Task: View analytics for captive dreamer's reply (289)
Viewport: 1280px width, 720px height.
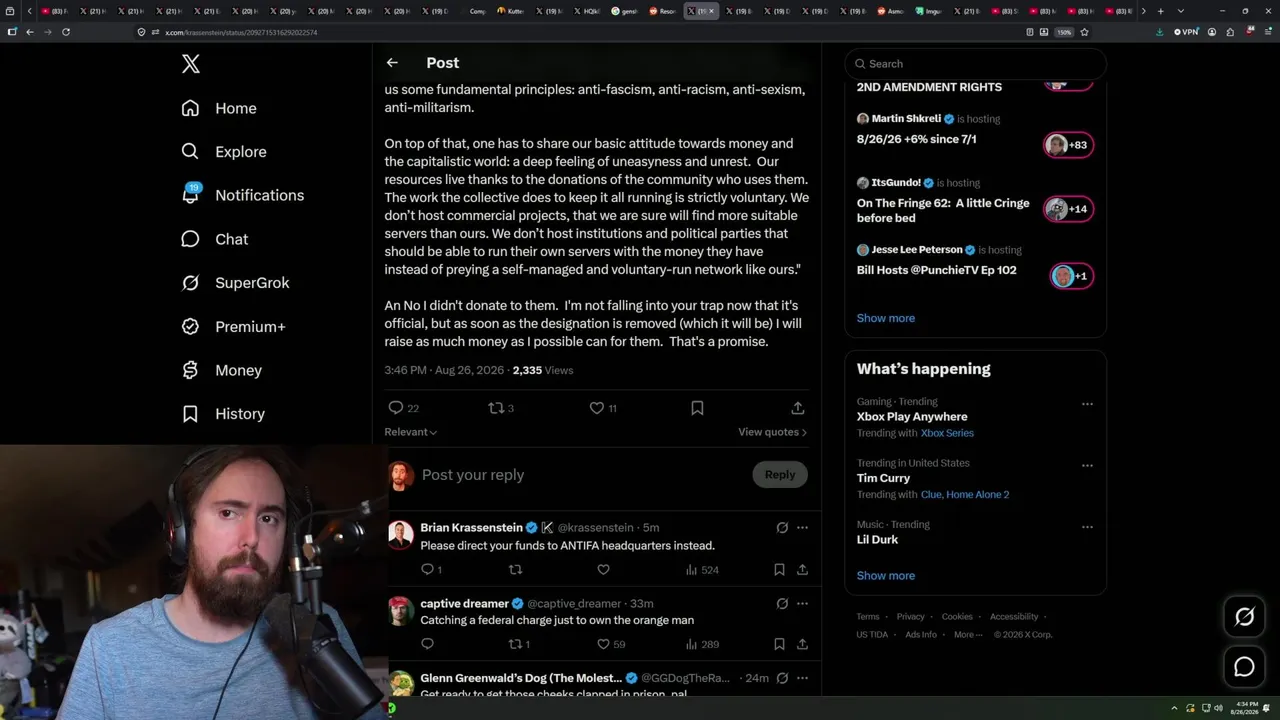Action: coord(702,644)
